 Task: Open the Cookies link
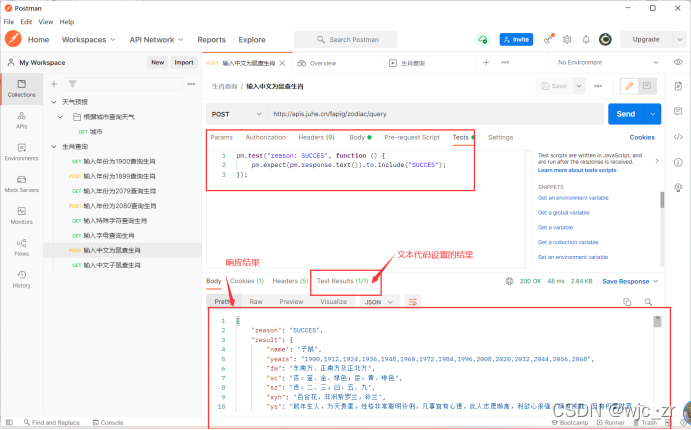[x=642, y=137]
